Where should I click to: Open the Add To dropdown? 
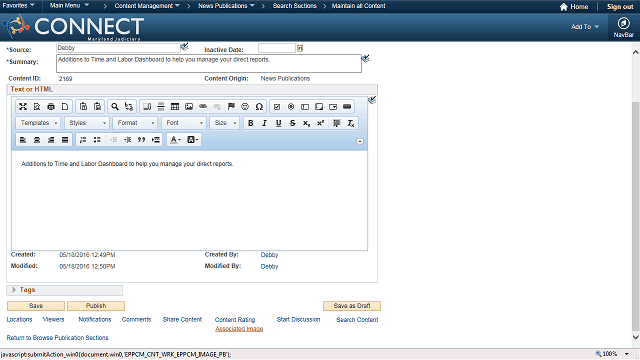tap(585, 27)
